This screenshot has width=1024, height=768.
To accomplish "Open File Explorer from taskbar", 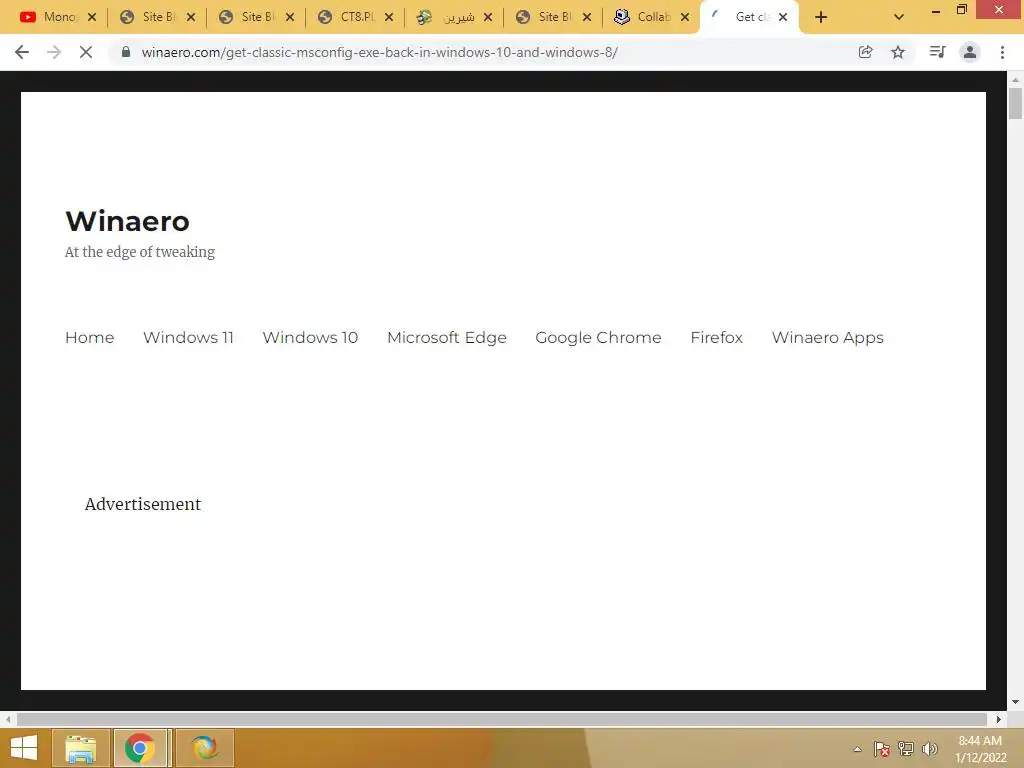I will (80, 748).
